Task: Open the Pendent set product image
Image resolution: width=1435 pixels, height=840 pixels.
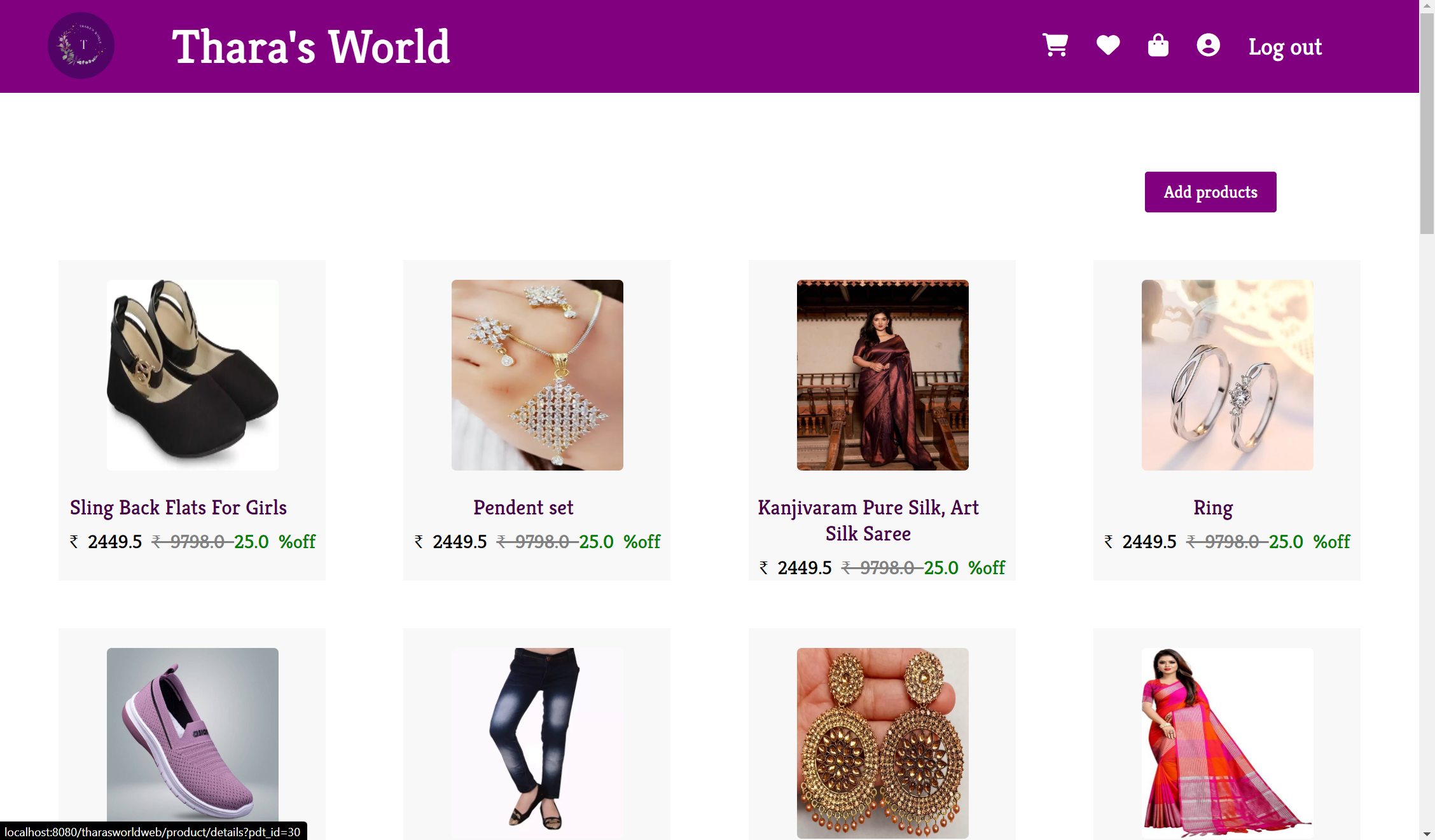Action: tap(537, 375)
